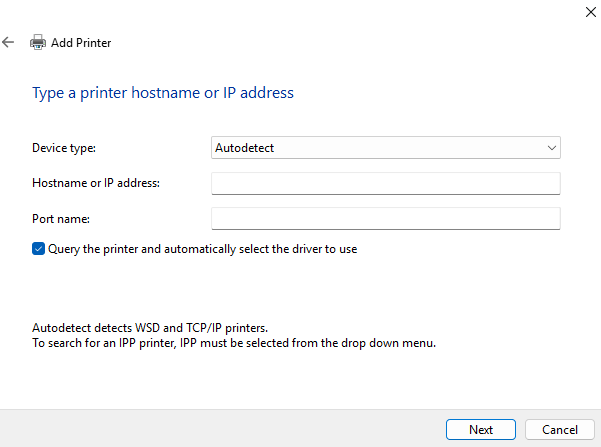Click the 'automatically select the driver' checkbox label
This screenshot has height=447, width=601.
203,249
